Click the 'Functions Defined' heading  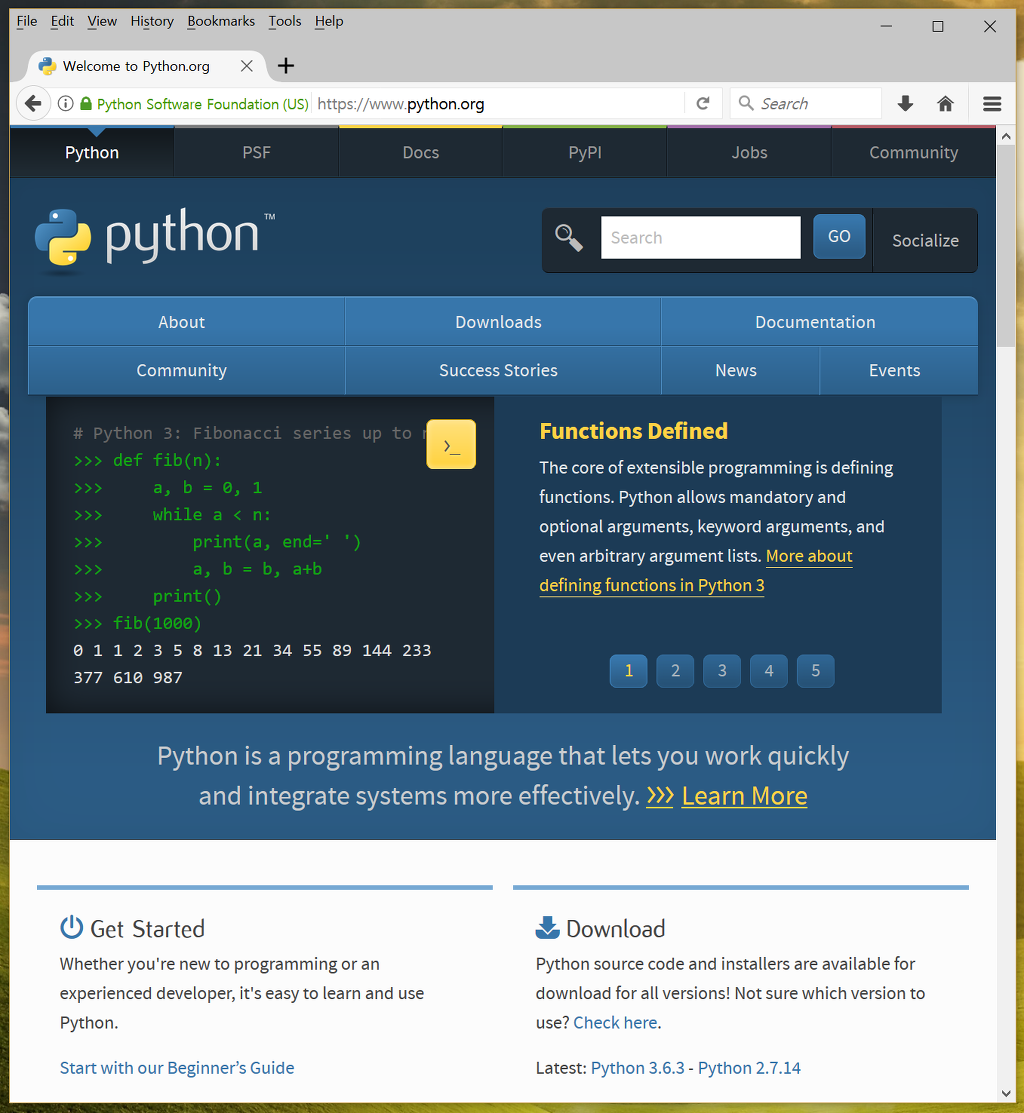tap(634, 431)
